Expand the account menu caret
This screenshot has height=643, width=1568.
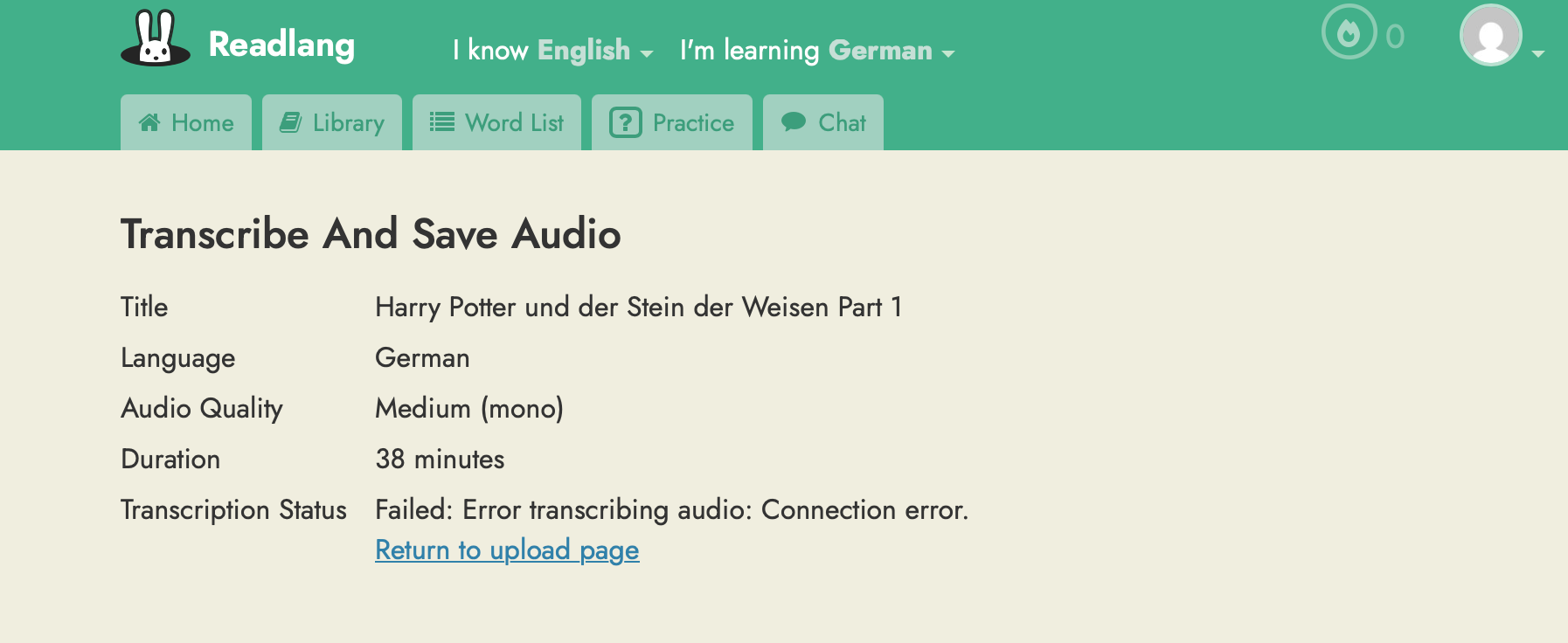click(1538, 54)
